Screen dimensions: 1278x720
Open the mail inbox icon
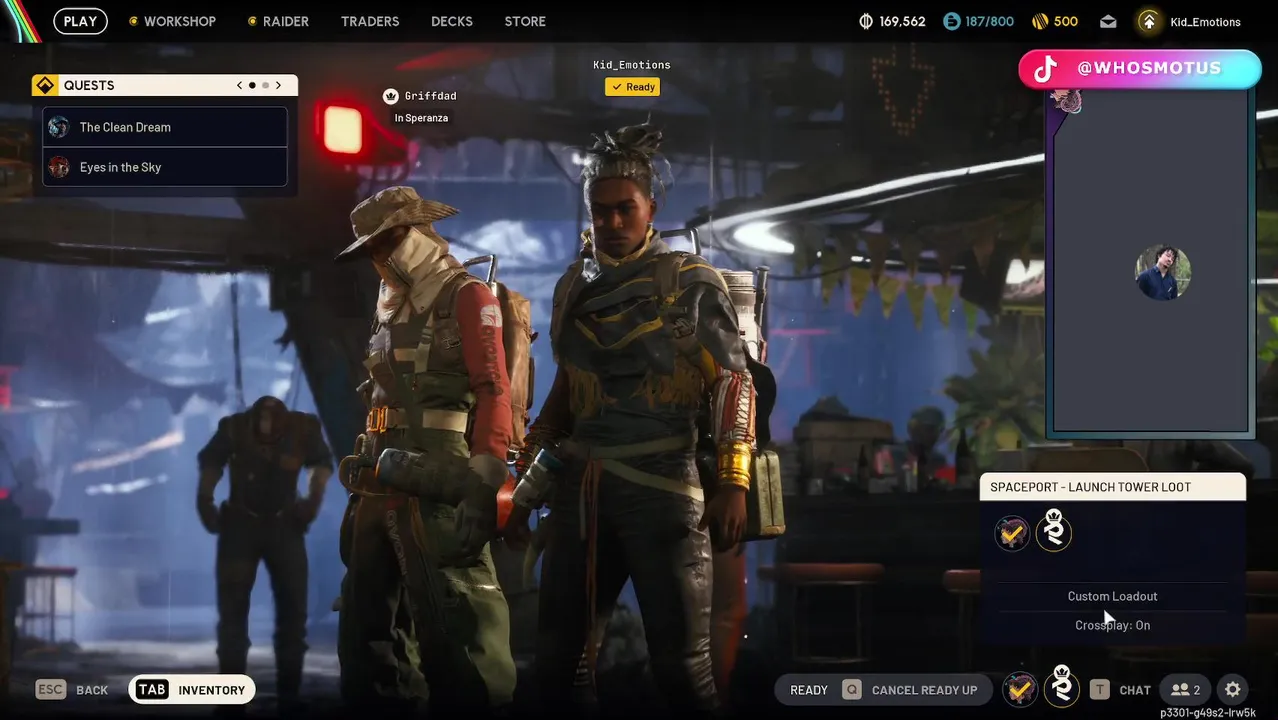(1108, 21)
